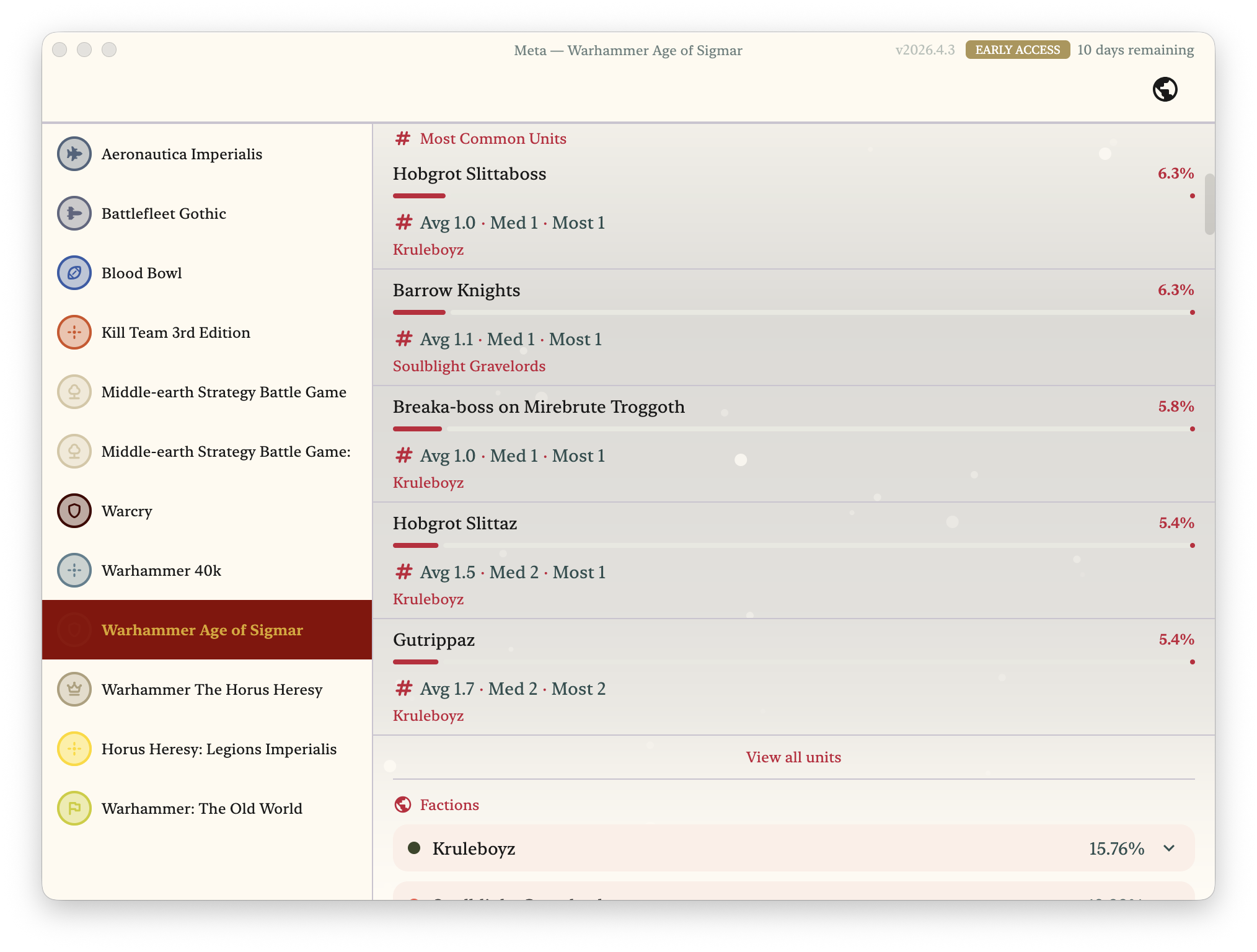Click the Battlefleet Gothic ship icon
This screenshot has width=1257, height=952.
74,213
